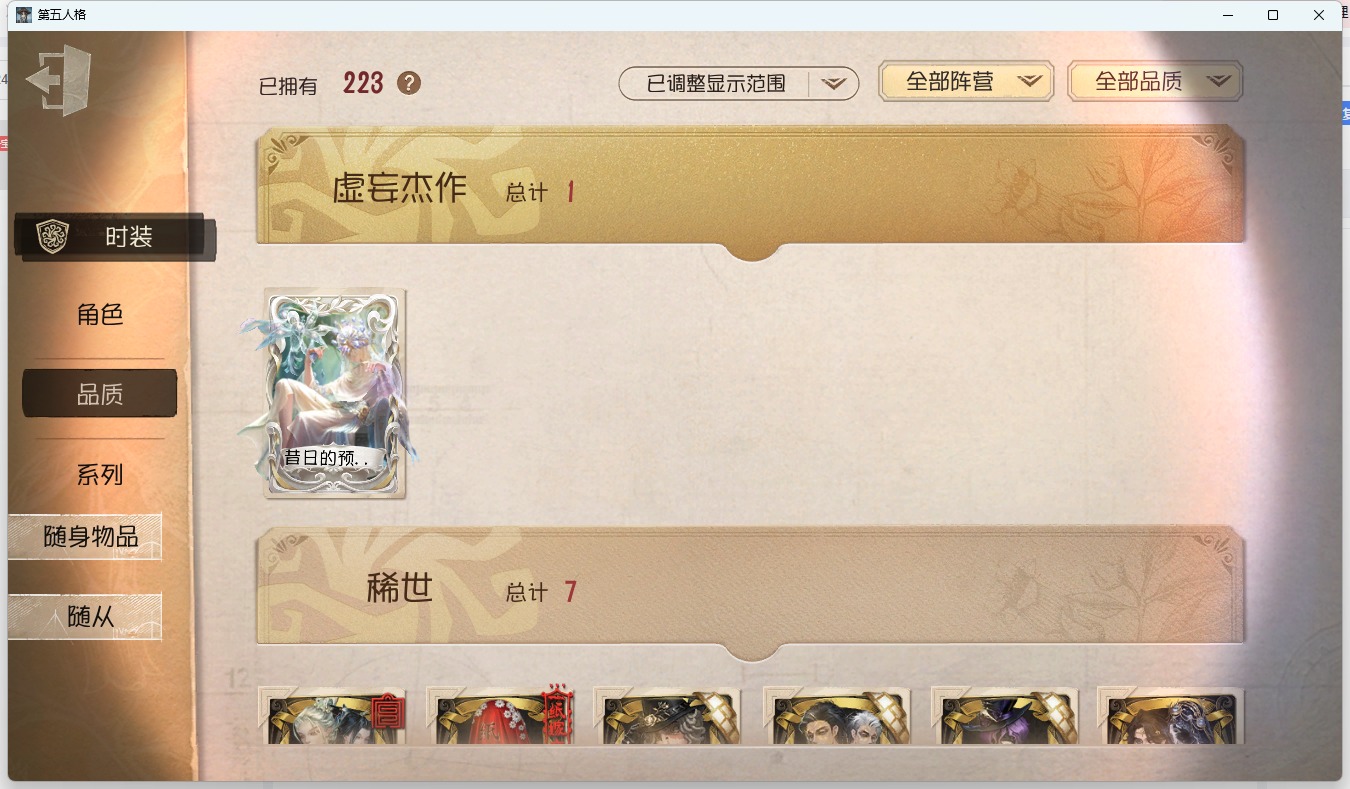Click the gold ribbon badge on third 稀世 card
The image size is (1350, 789).
tap(720, 713)
